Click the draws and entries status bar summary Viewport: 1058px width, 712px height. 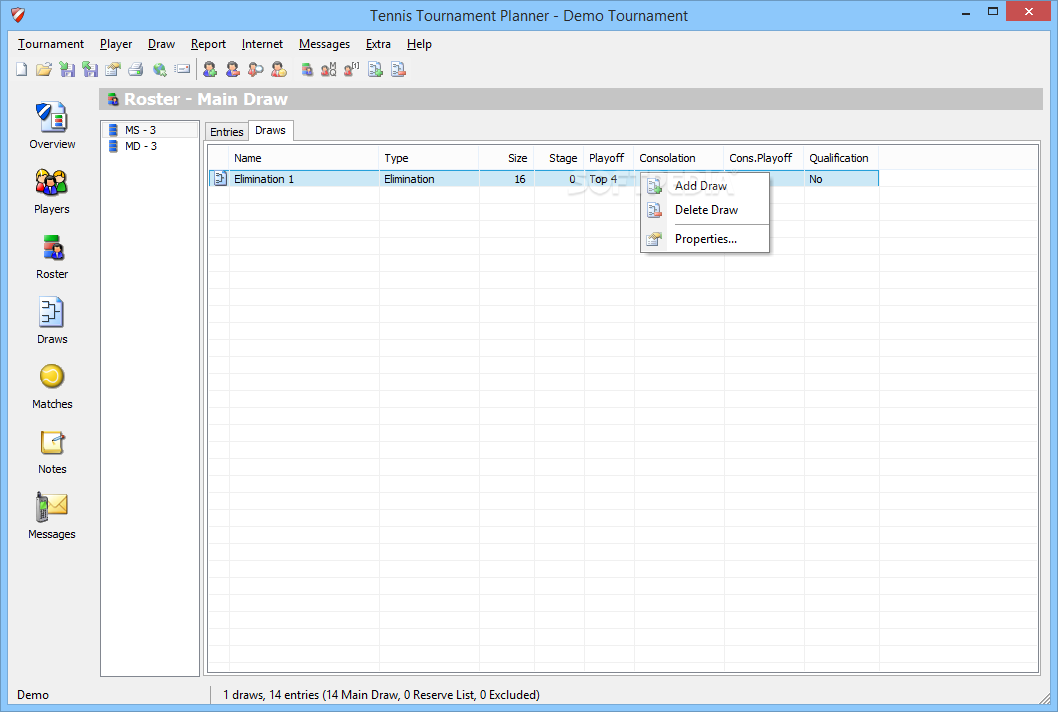(x=381, y=694)
